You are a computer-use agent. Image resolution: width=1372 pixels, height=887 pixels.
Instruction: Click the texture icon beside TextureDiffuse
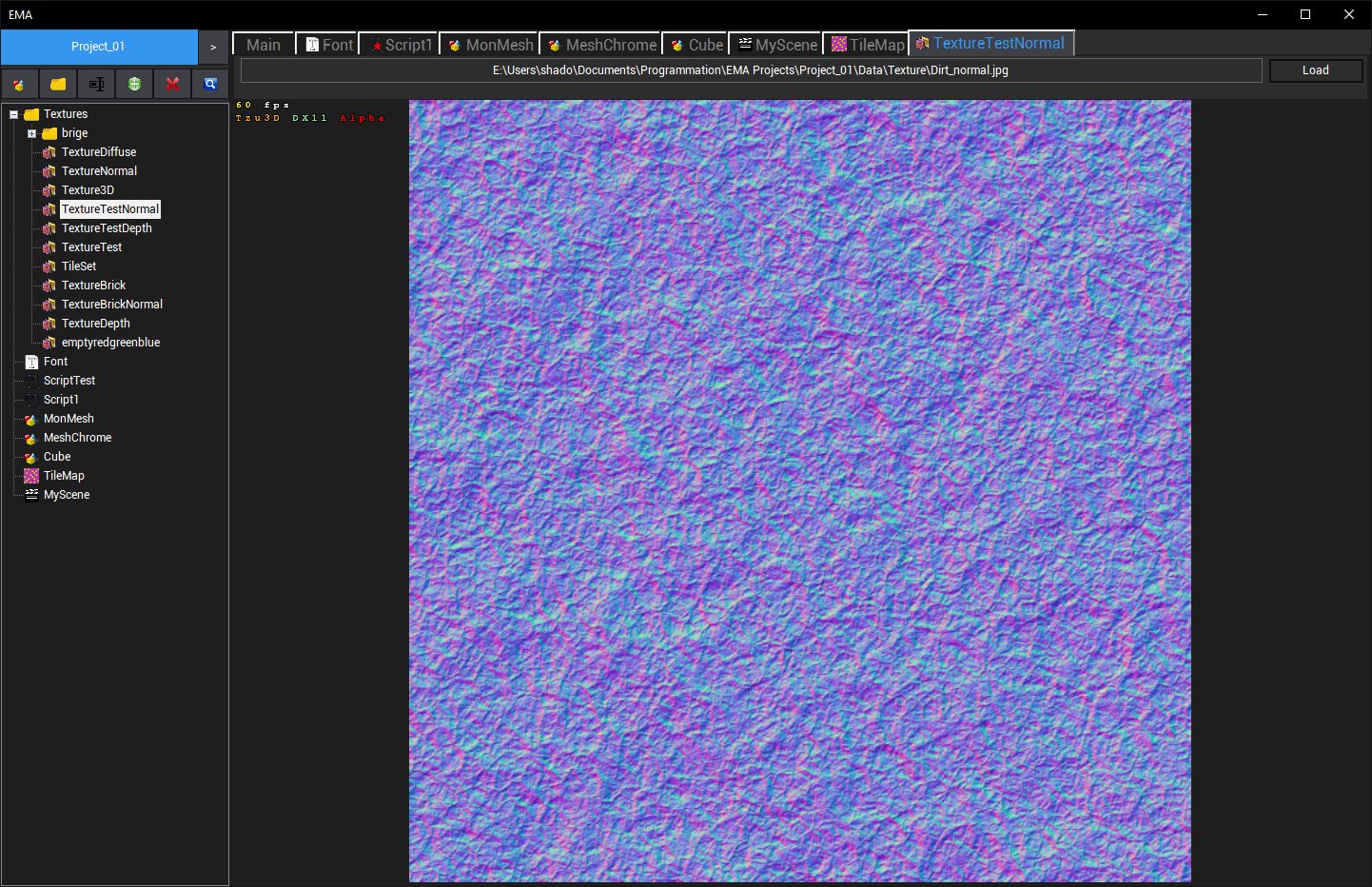[x=49, y=152]
